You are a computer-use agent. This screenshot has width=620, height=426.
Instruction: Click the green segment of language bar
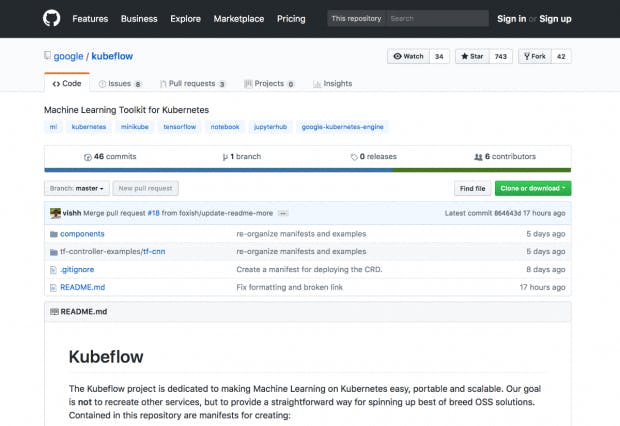click(x=482, y=170)
